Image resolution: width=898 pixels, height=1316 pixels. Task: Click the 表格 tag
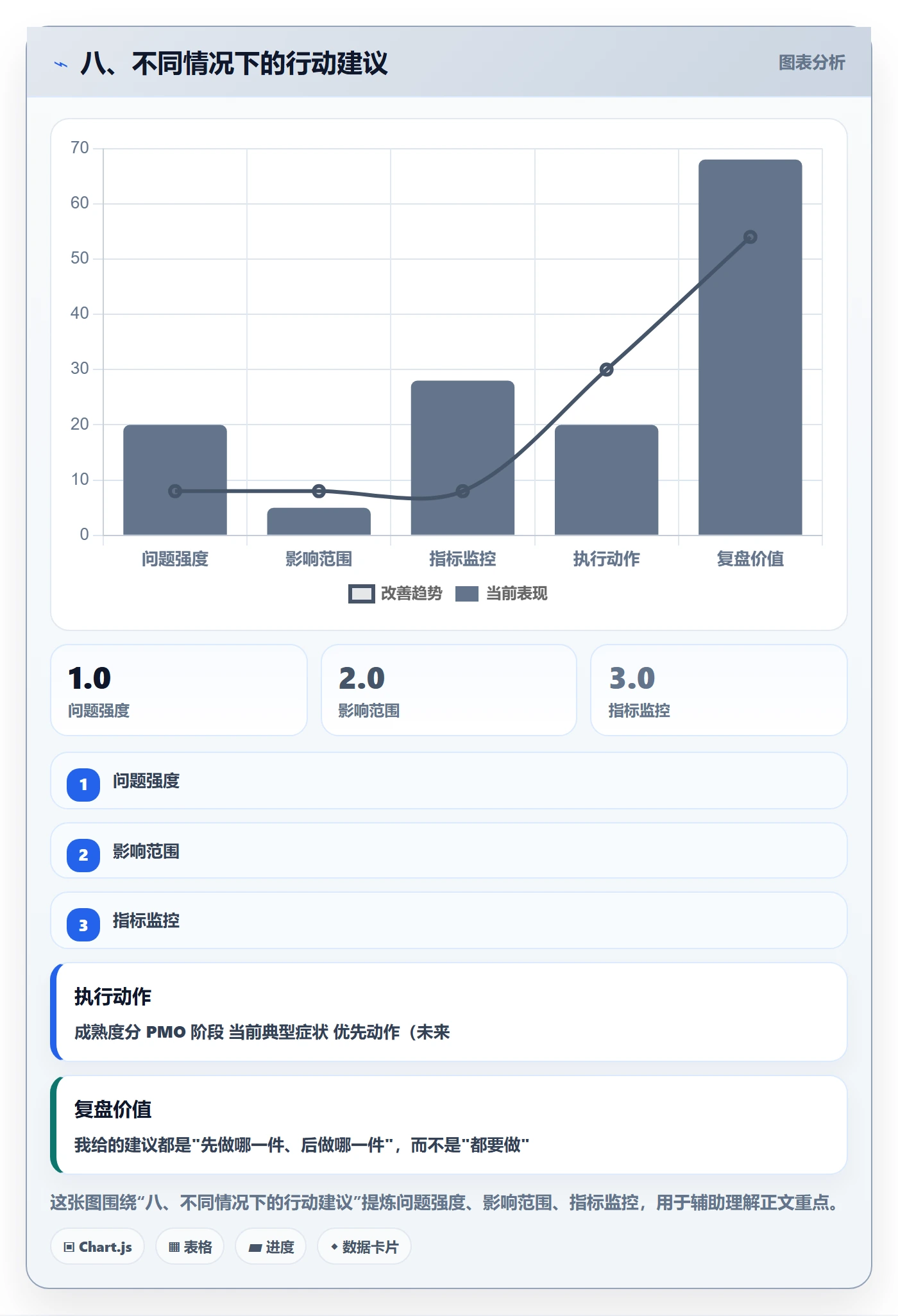190,1247
